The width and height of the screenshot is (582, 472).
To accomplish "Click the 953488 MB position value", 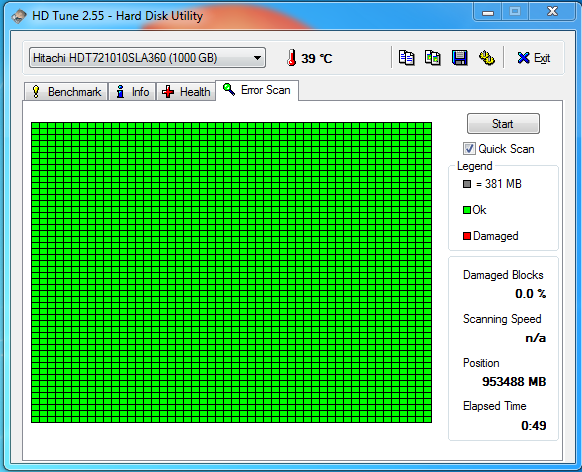I will point(514,381).
